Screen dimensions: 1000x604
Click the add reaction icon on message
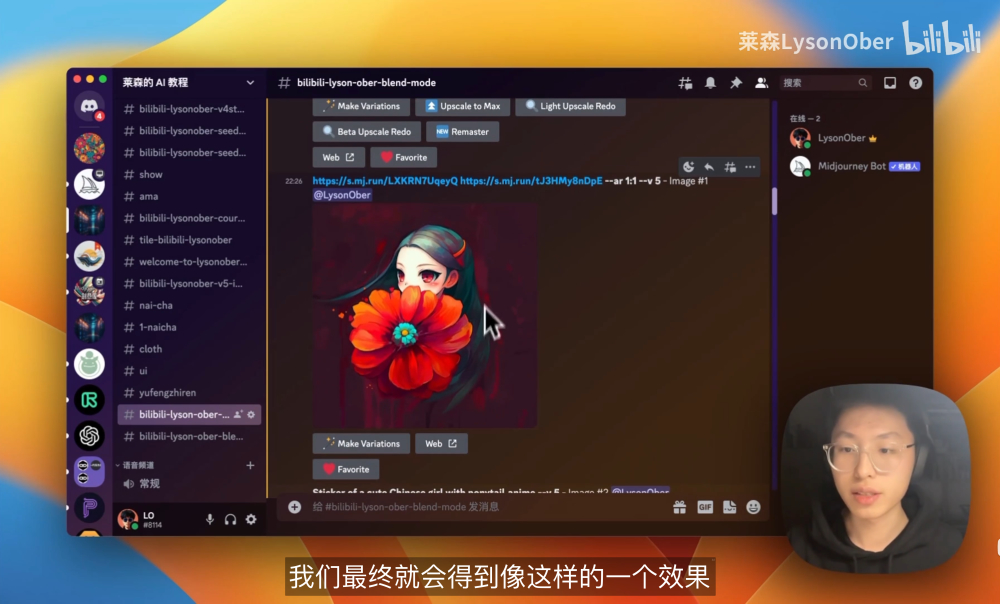(x=688, y=167)
